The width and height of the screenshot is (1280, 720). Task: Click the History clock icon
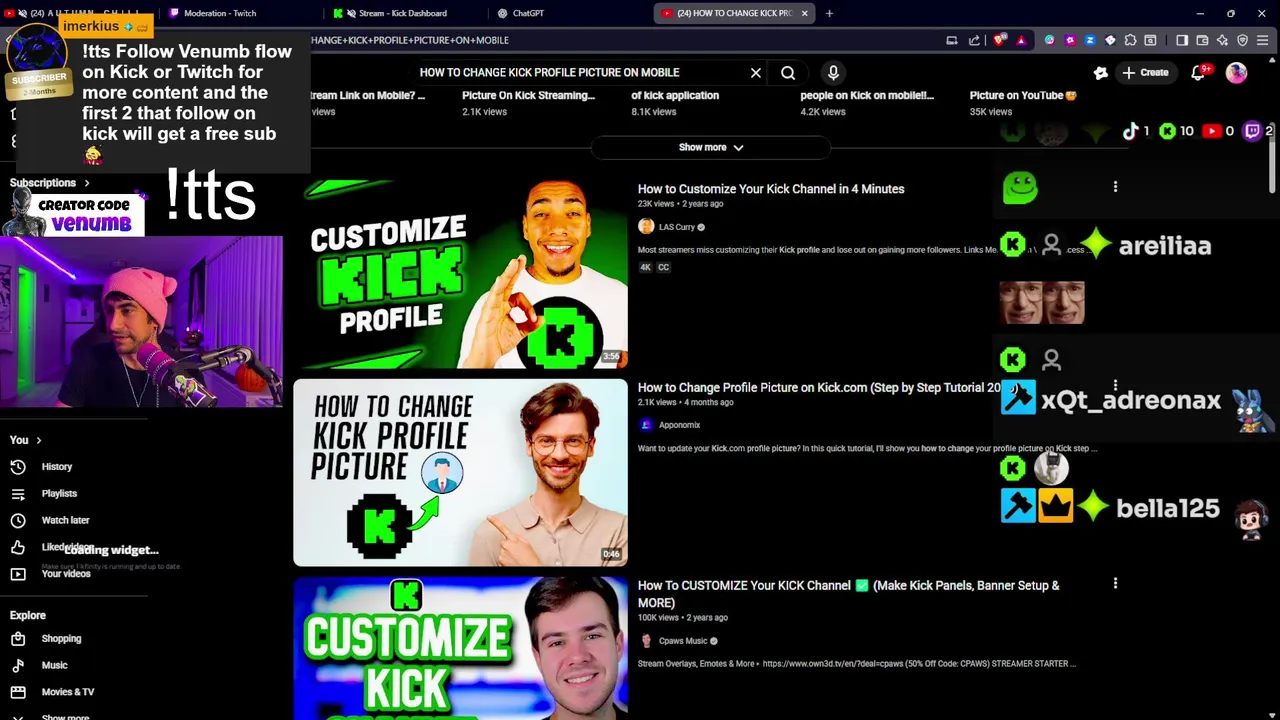coord(18,467)
